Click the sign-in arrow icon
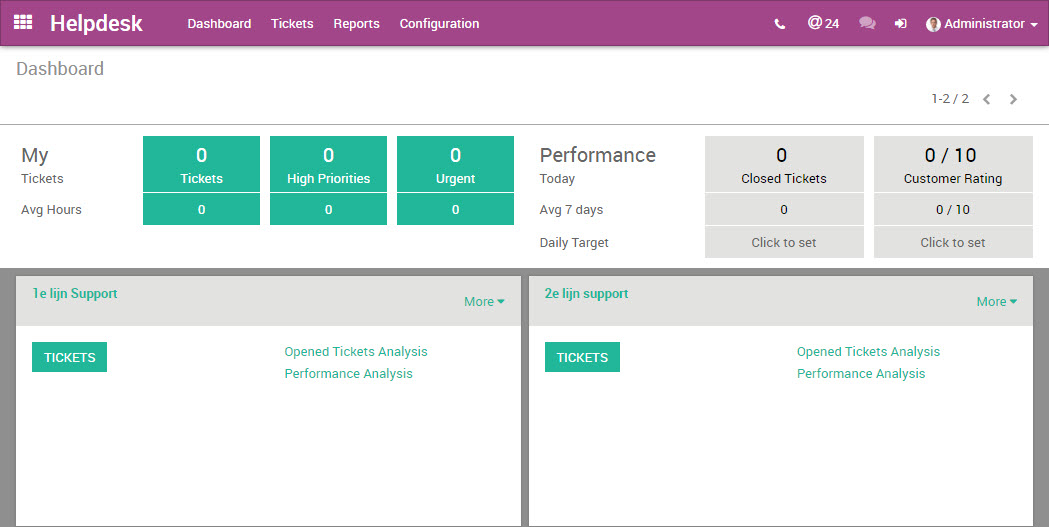The width and height of the screenshot is (1049, 527). tap(900, 24)
